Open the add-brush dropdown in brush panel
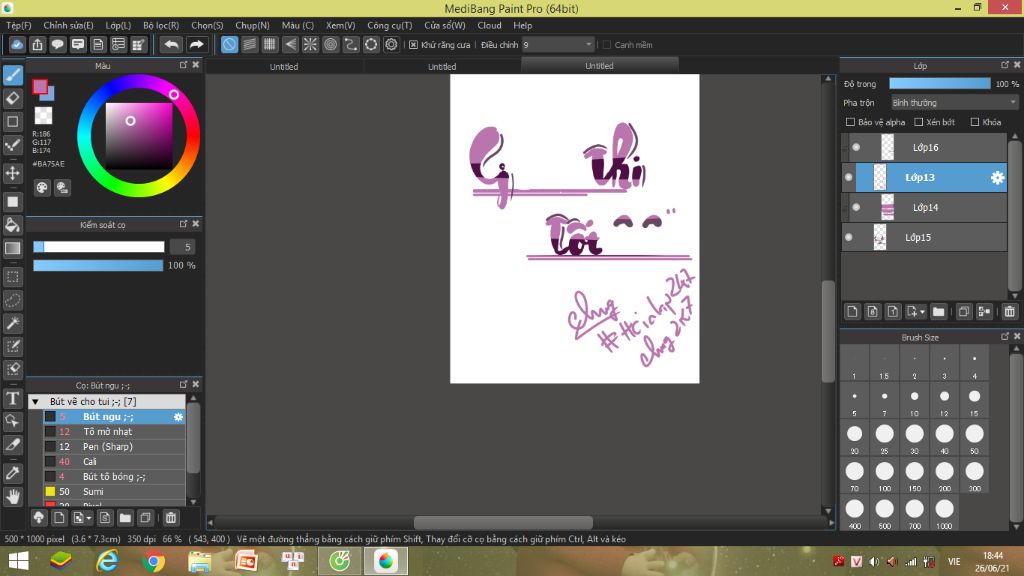 pos(82,518)
